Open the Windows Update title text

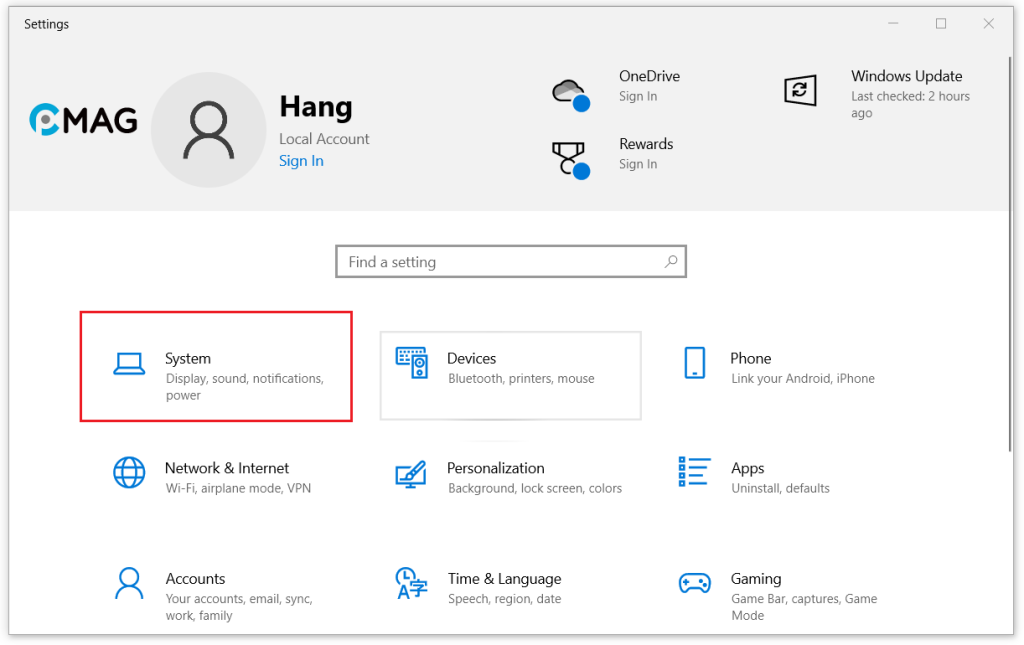pyautogui.click(x=906, y=76)
